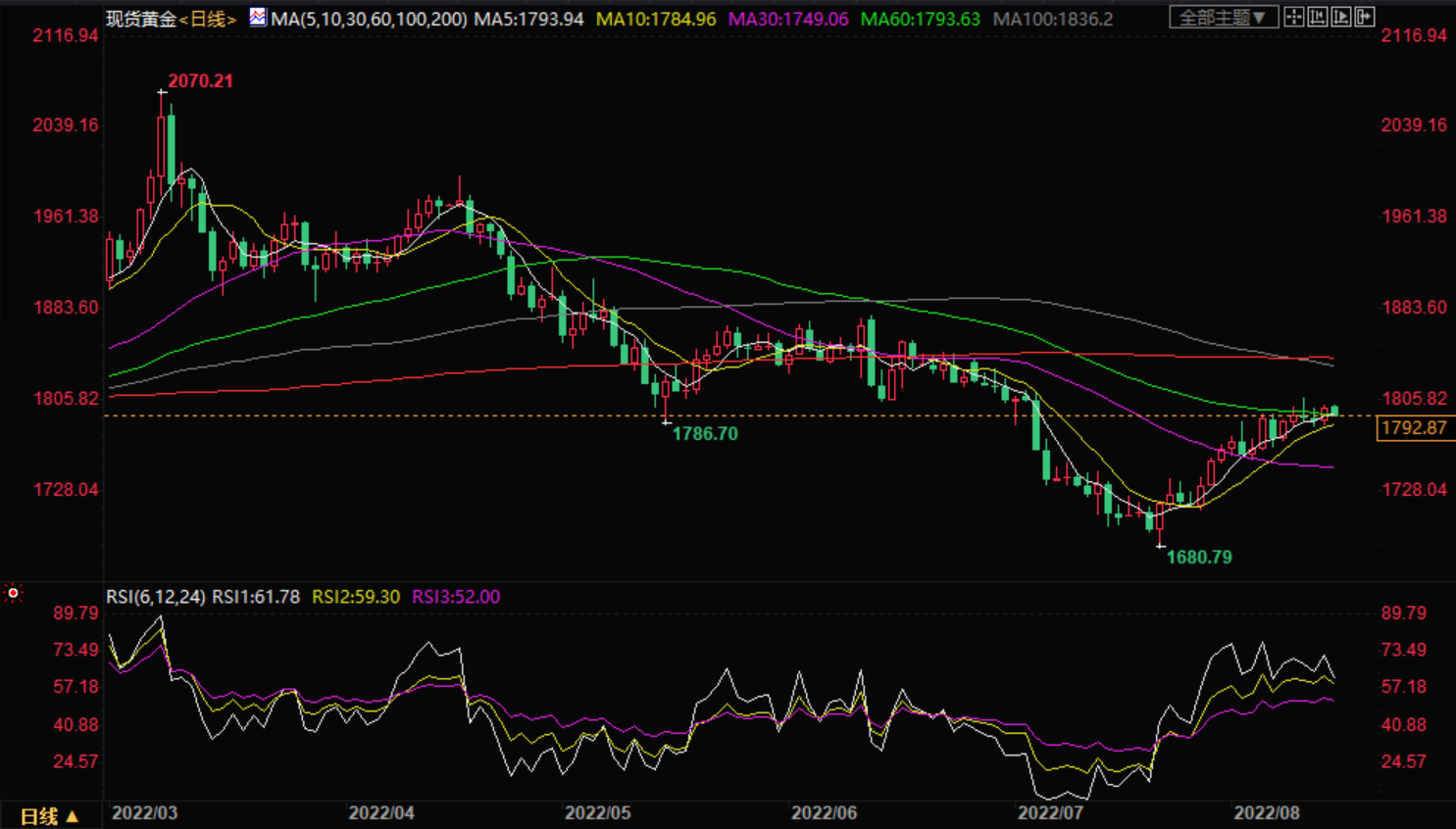The height and width of the screenshot is (829, 1456).
Task: Click the MA indicator chart icon
Action: 257,17
